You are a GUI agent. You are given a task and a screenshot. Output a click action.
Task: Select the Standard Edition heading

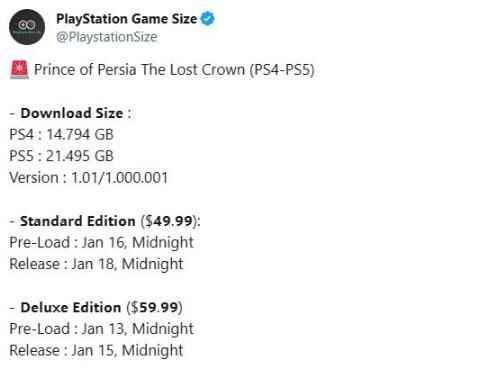(x=78, y=221)
